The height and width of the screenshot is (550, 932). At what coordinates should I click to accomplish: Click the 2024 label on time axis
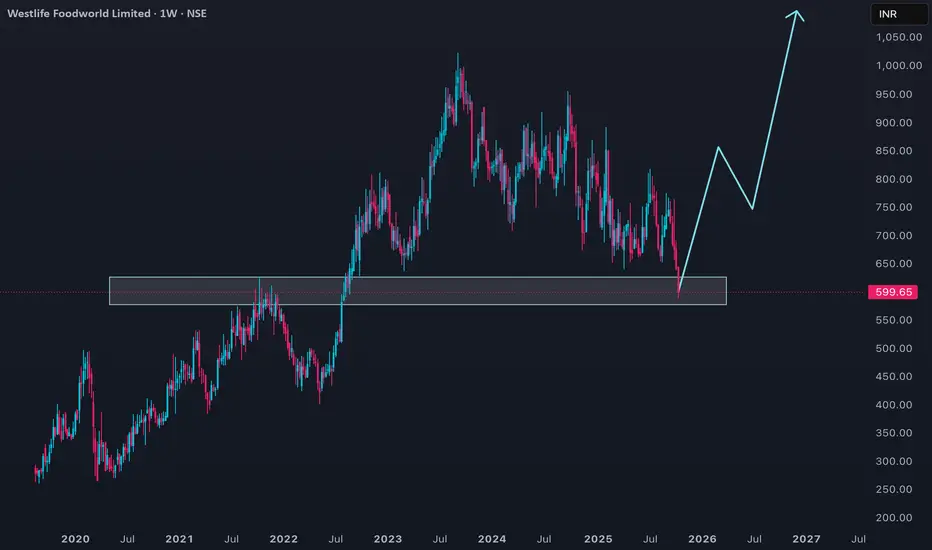[492, 539]
